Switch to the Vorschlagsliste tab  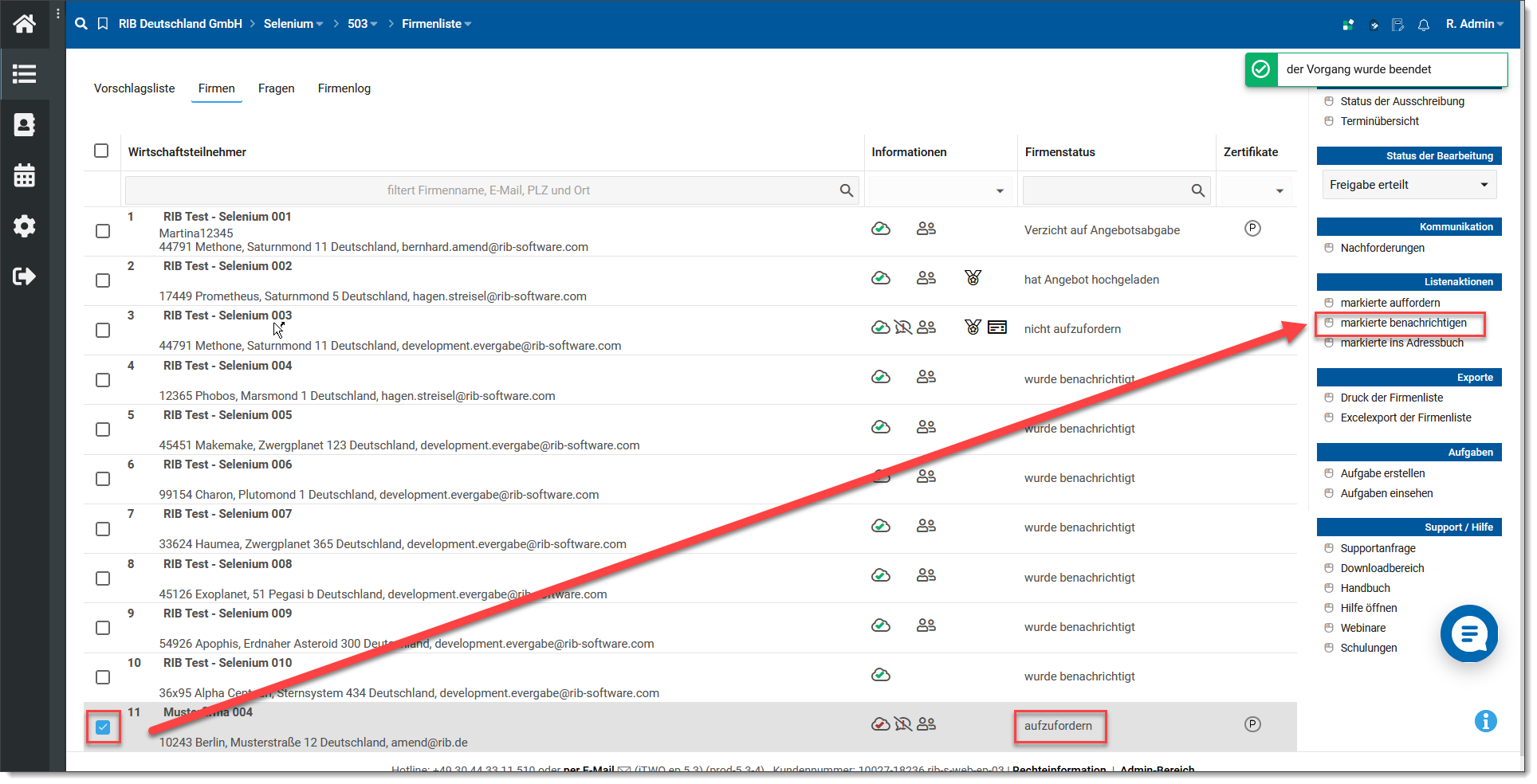[x=135, y=88]
